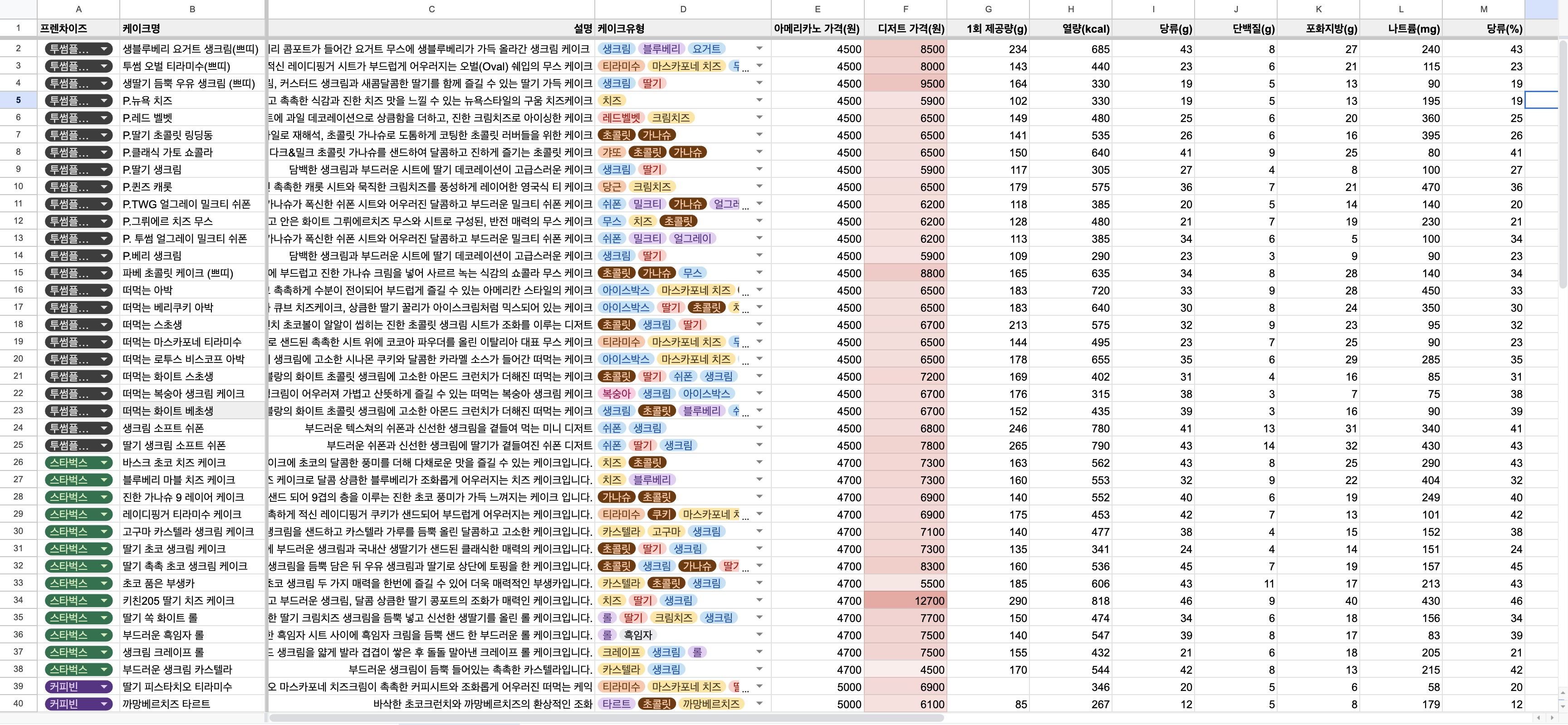The image size is (1568, 725).
Task: Open the franchise dropdown arrow in row 2
Action: (x=104, y=49)
